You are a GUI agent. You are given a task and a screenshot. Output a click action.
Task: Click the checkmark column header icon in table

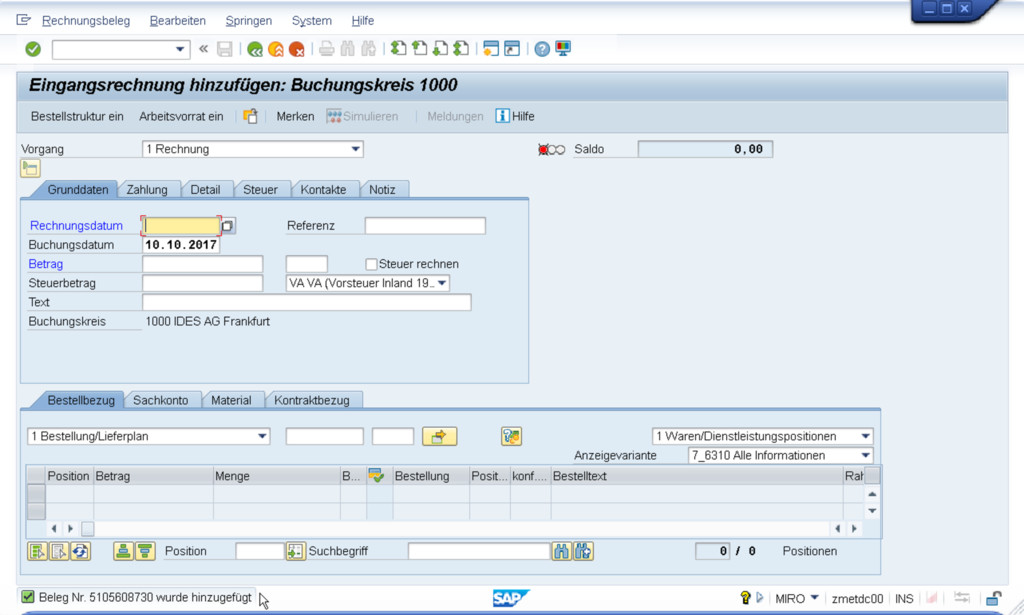(x=376, y=476)
